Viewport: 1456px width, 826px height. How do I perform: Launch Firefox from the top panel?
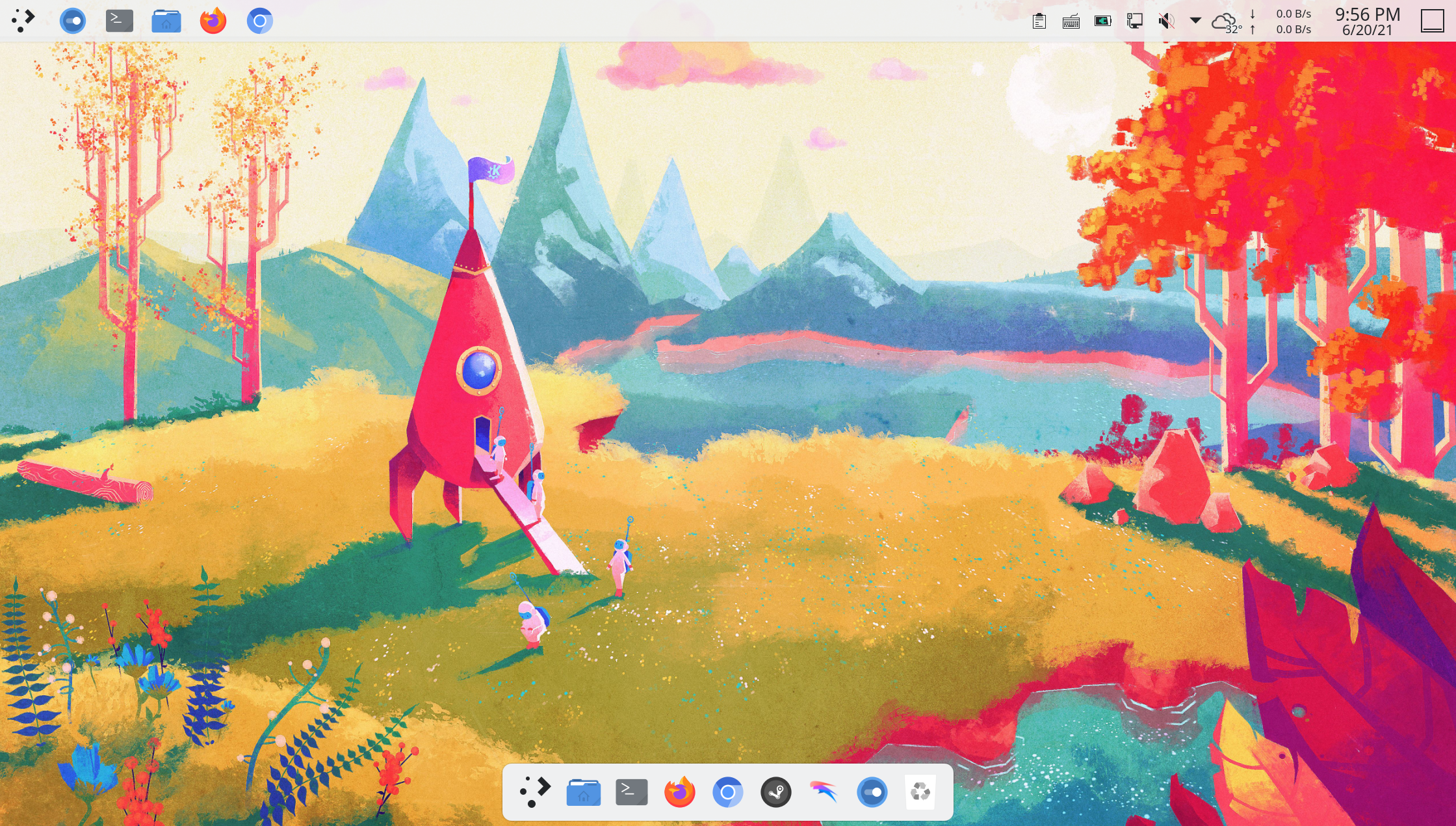coord(213,21)
